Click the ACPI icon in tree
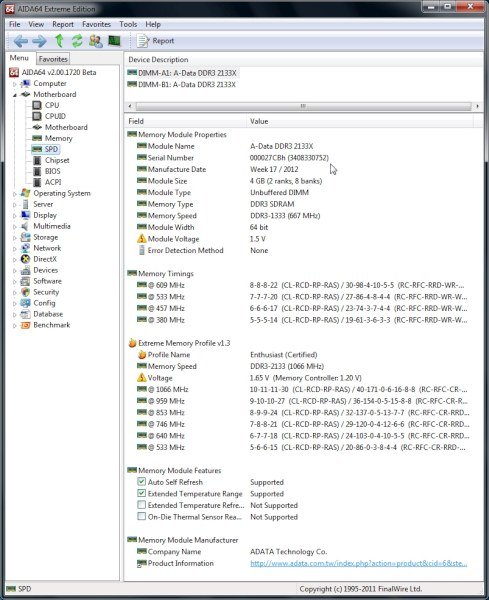This screenshot has height=600, width=489. 37,182
